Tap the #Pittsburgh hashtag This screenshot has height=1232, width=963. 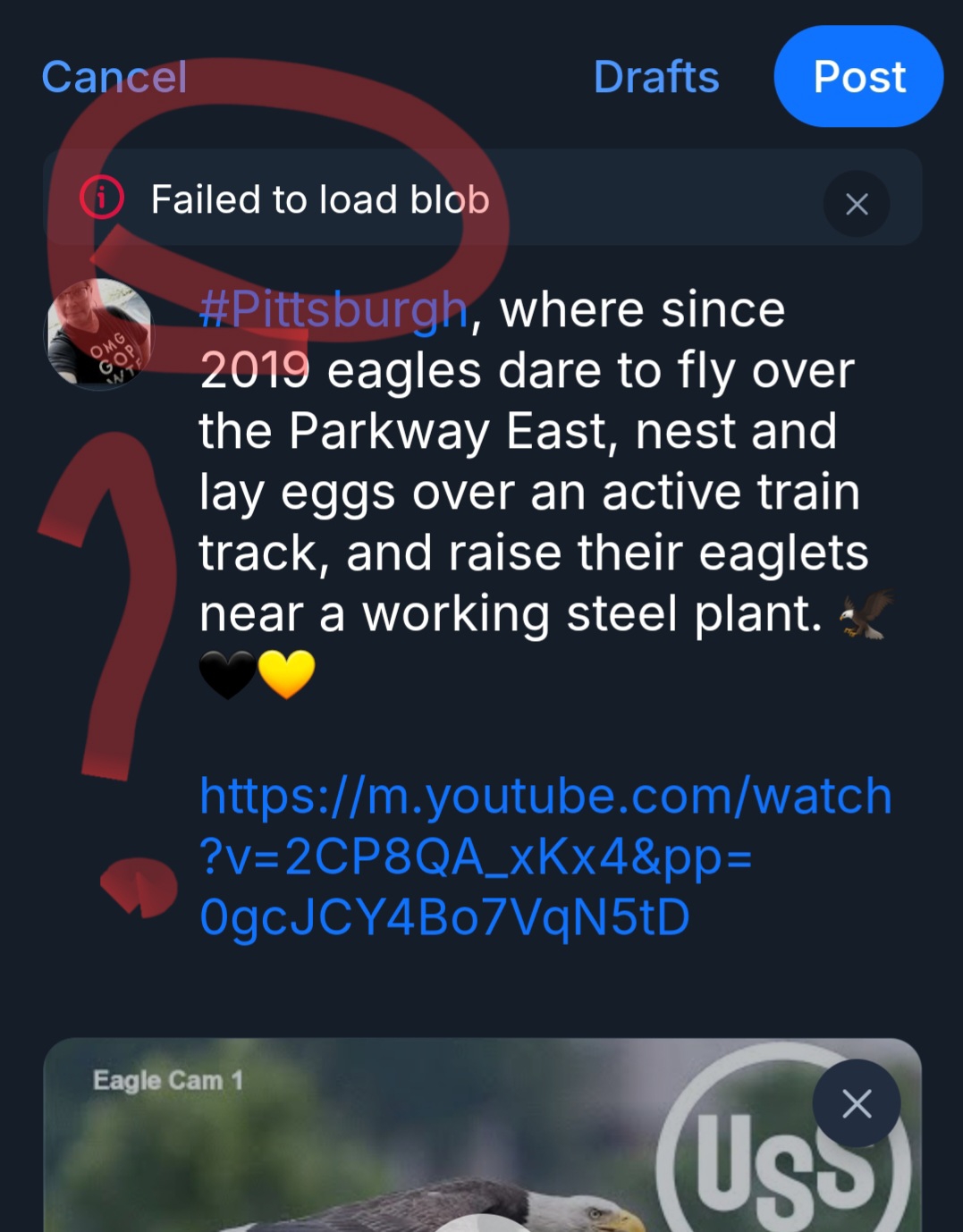334,310
